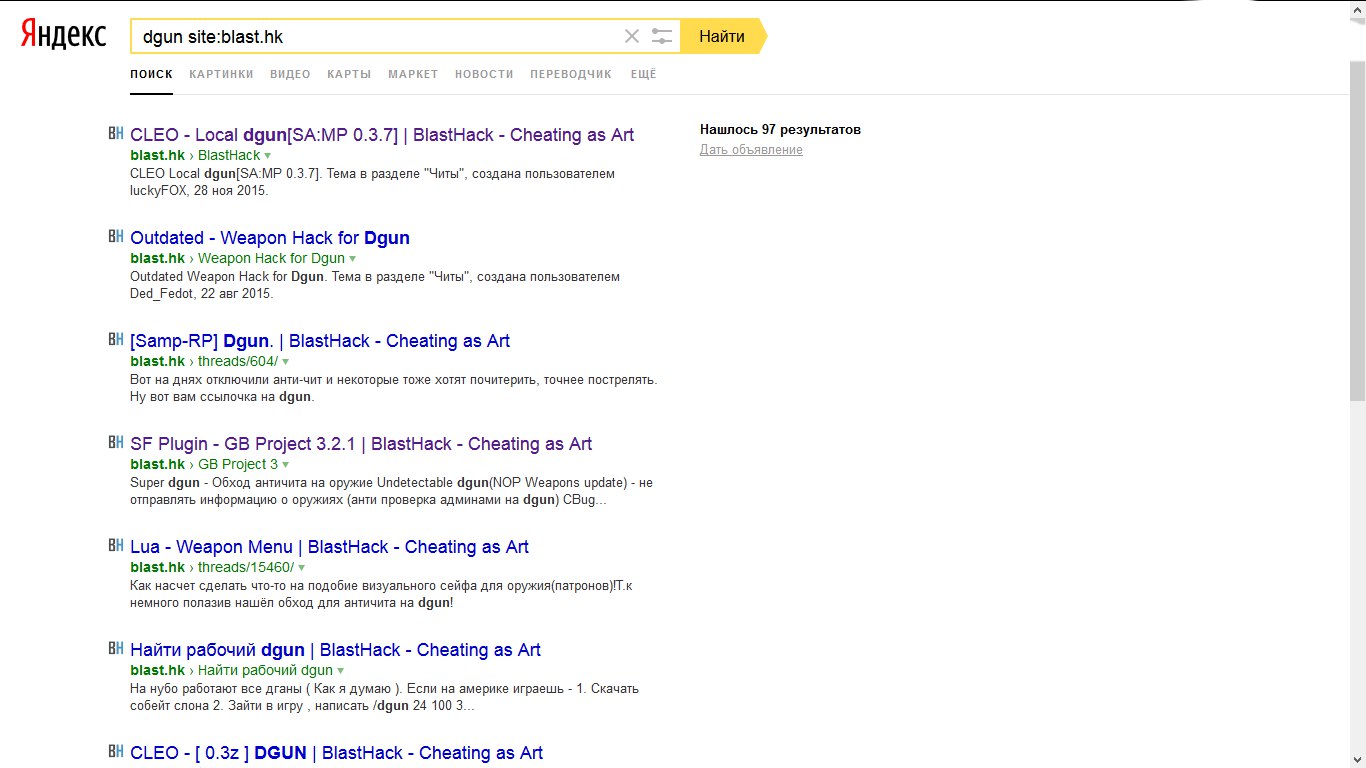
Task: Open Lua - Weapon Menu result title
Action: click(x=329, y=547)
